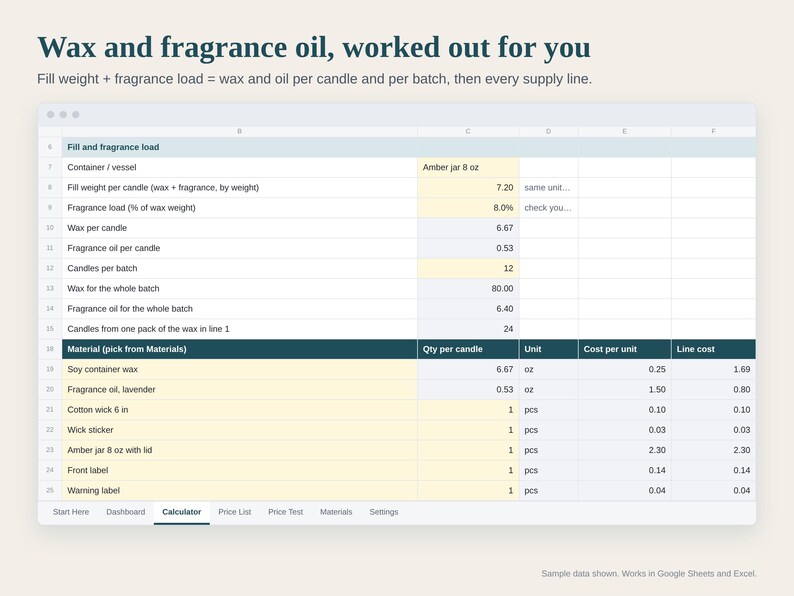Click the Candles per batch value 12
The height and width of the screenshot is (596, 794).
click(468, 268)
